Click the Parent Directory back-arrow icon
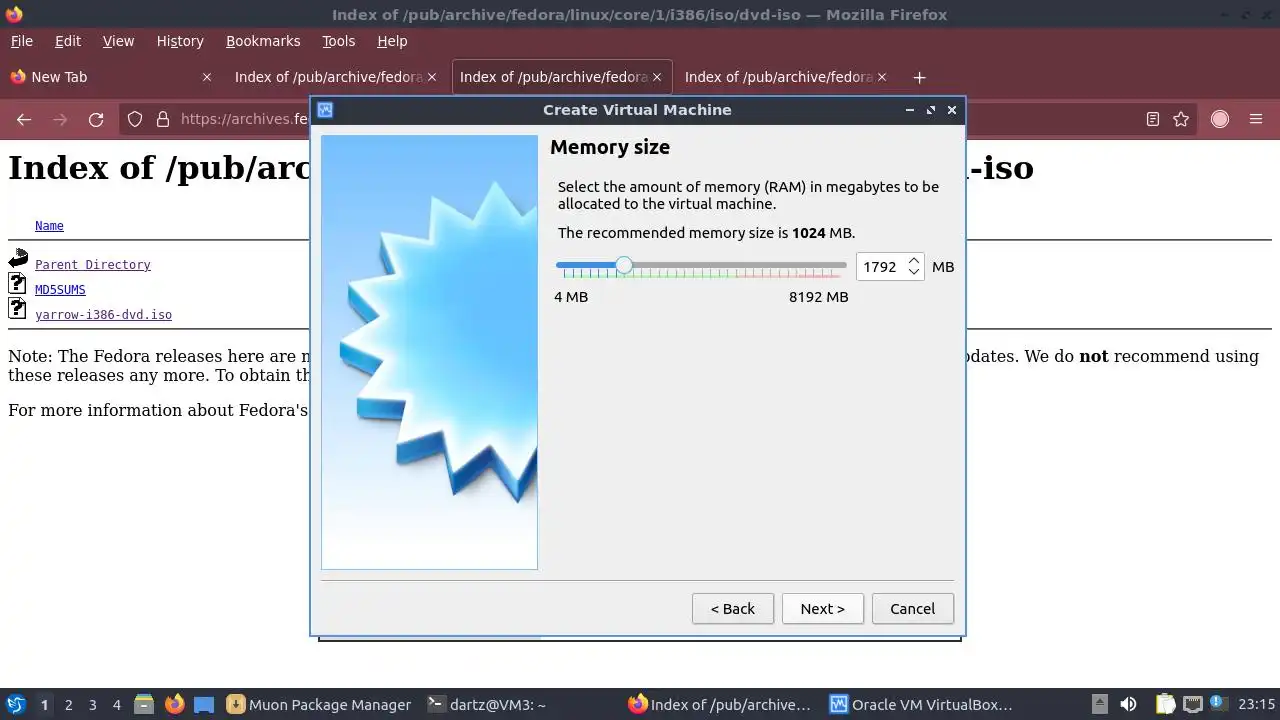The width and height of the screenshot is (1280, 720). tap(18, 259)
